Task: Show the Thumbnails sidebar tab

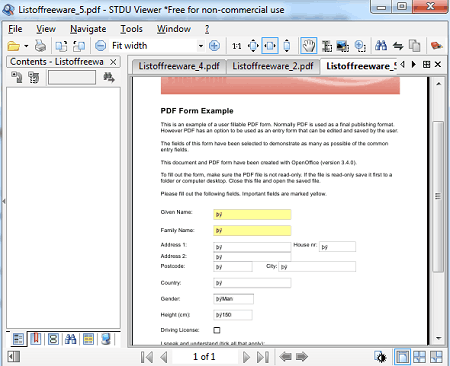Action: coord(53,339)
